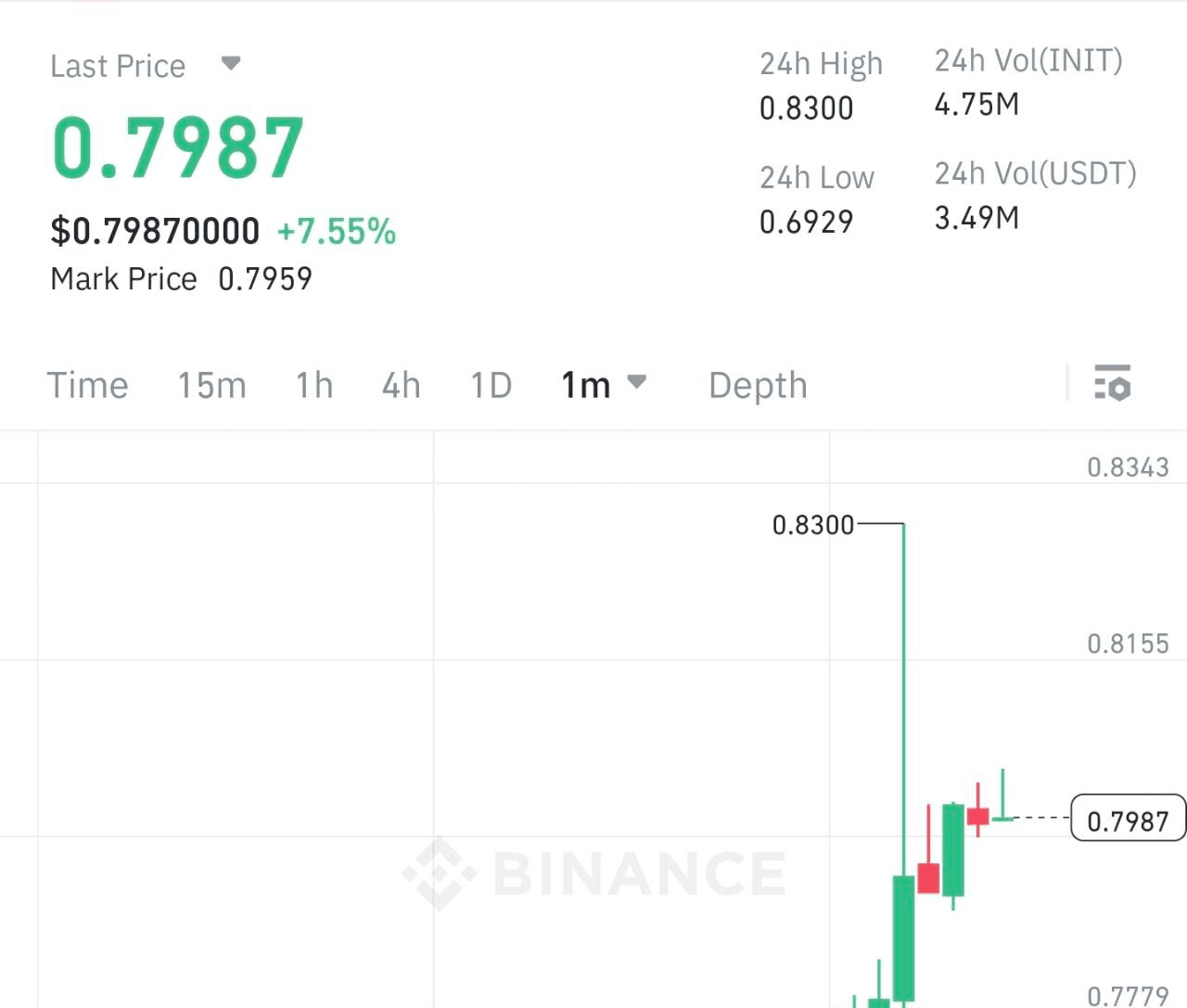Tap the 24h Vol(USDT) value

pyautogui.click(x=976, y=218)
